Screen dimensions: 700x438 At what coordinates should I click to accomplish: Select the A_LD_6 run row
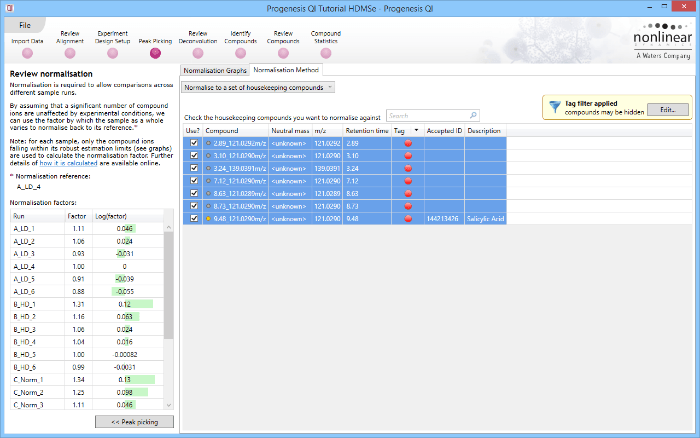87,292
